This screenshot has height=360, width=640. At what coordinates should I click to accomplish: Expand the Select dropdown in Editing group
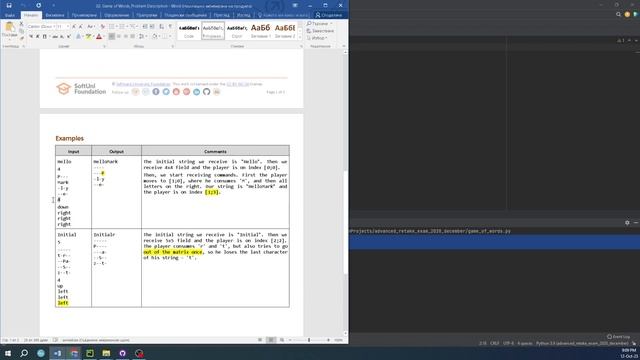tap(320, 38)
